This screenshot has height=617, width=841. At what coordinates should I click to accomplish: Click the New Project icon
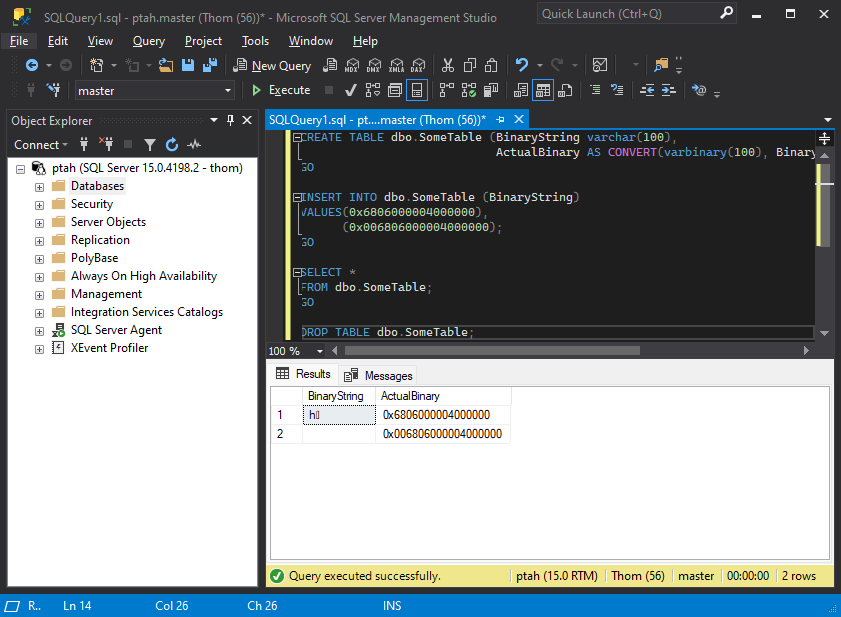pos(97,65)
